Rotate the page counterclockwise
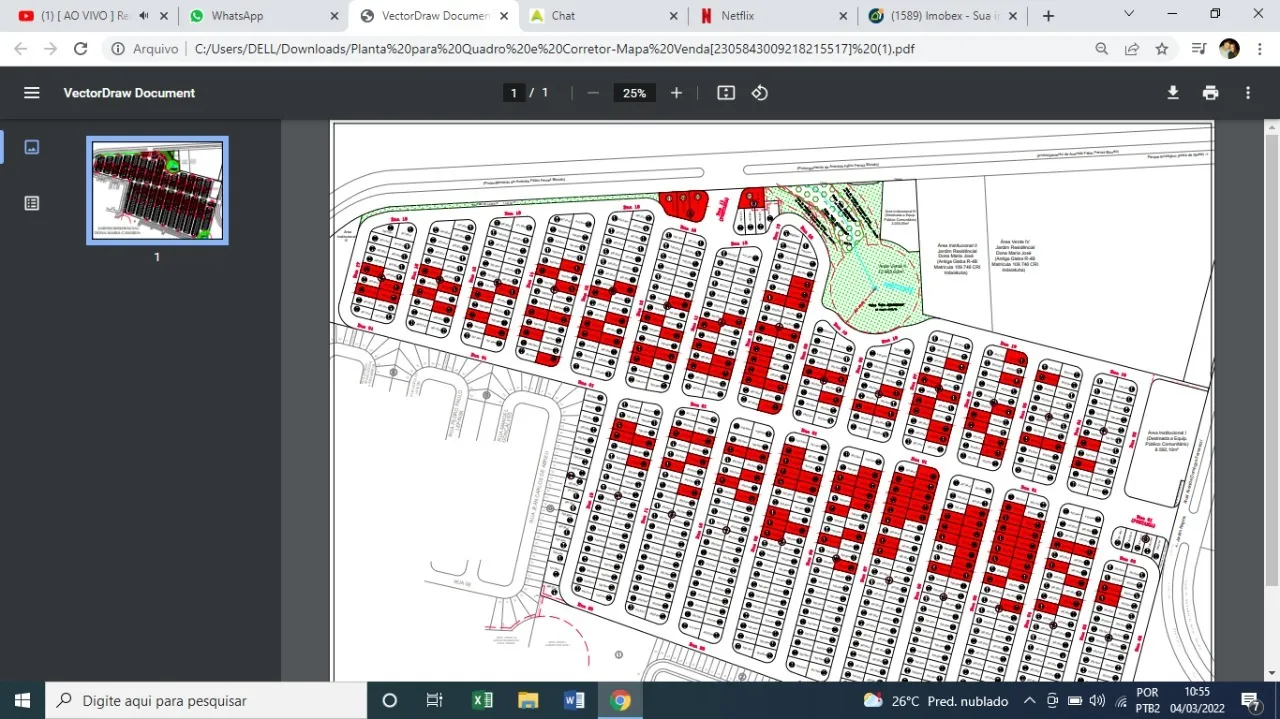This screenshot has width=1280, height=719. coord(760,93)
